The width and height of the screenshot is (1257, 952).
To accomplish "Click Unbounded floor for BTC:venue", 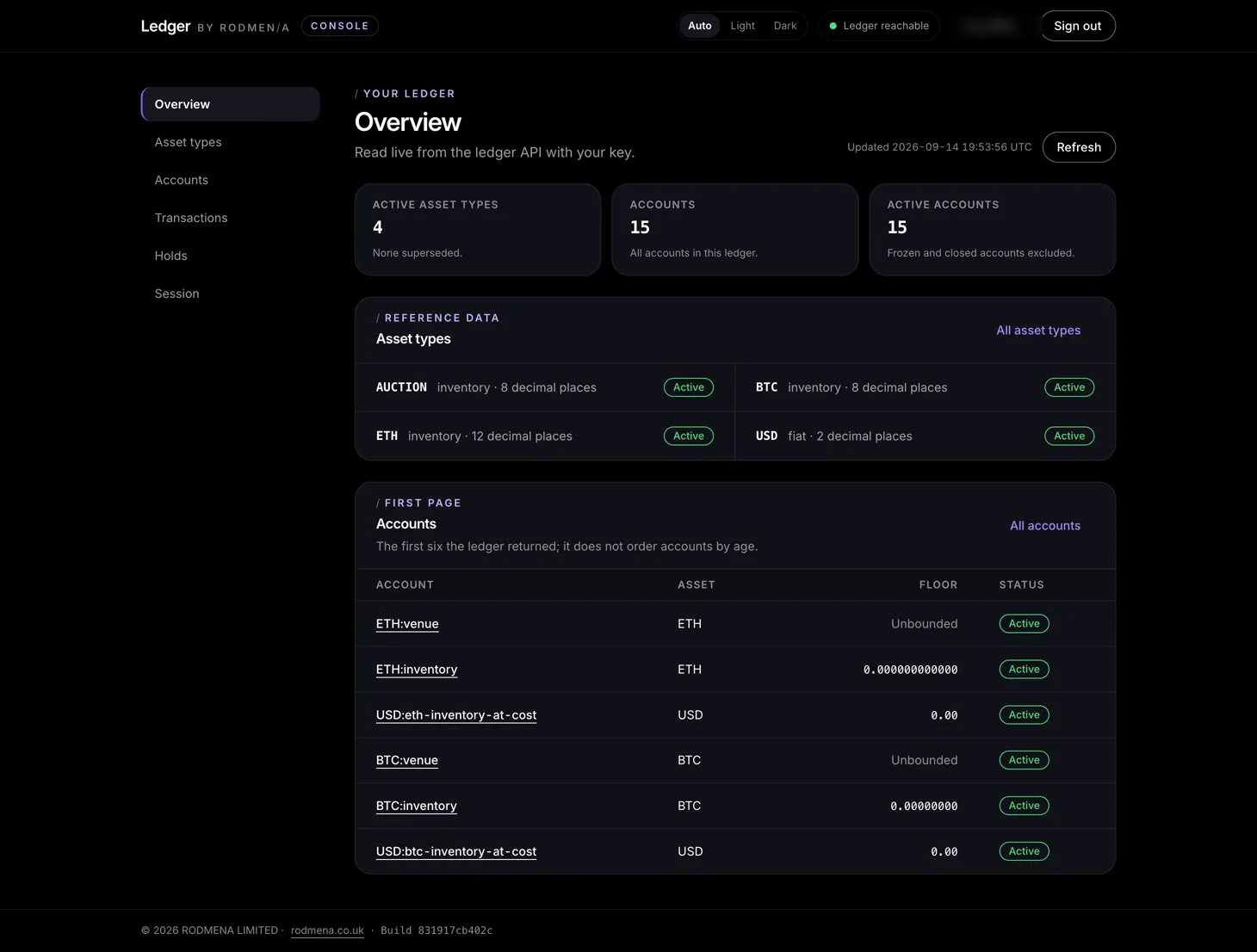I will click(924, 760).
